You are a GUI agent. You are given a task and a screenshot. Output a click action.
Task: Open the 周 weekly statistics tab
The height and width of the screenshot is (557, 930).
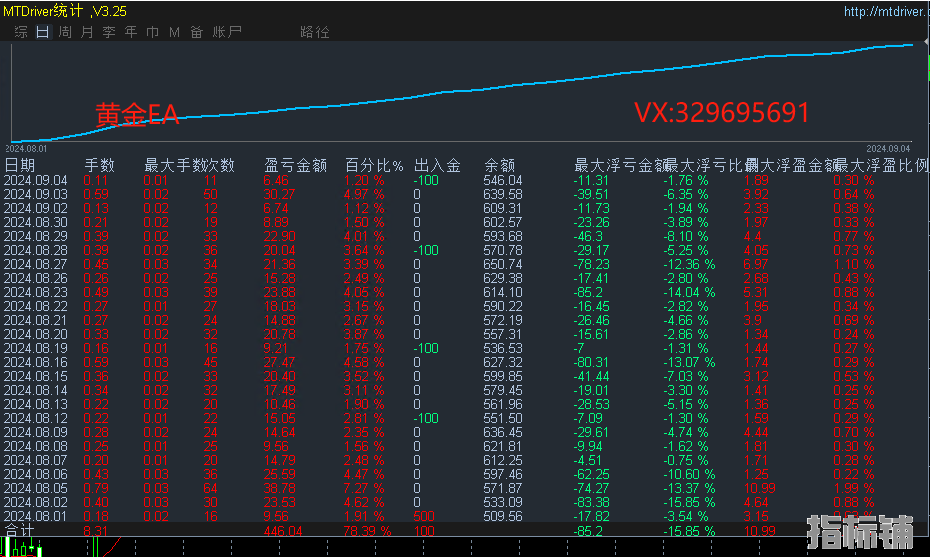(x=64, y=32)
